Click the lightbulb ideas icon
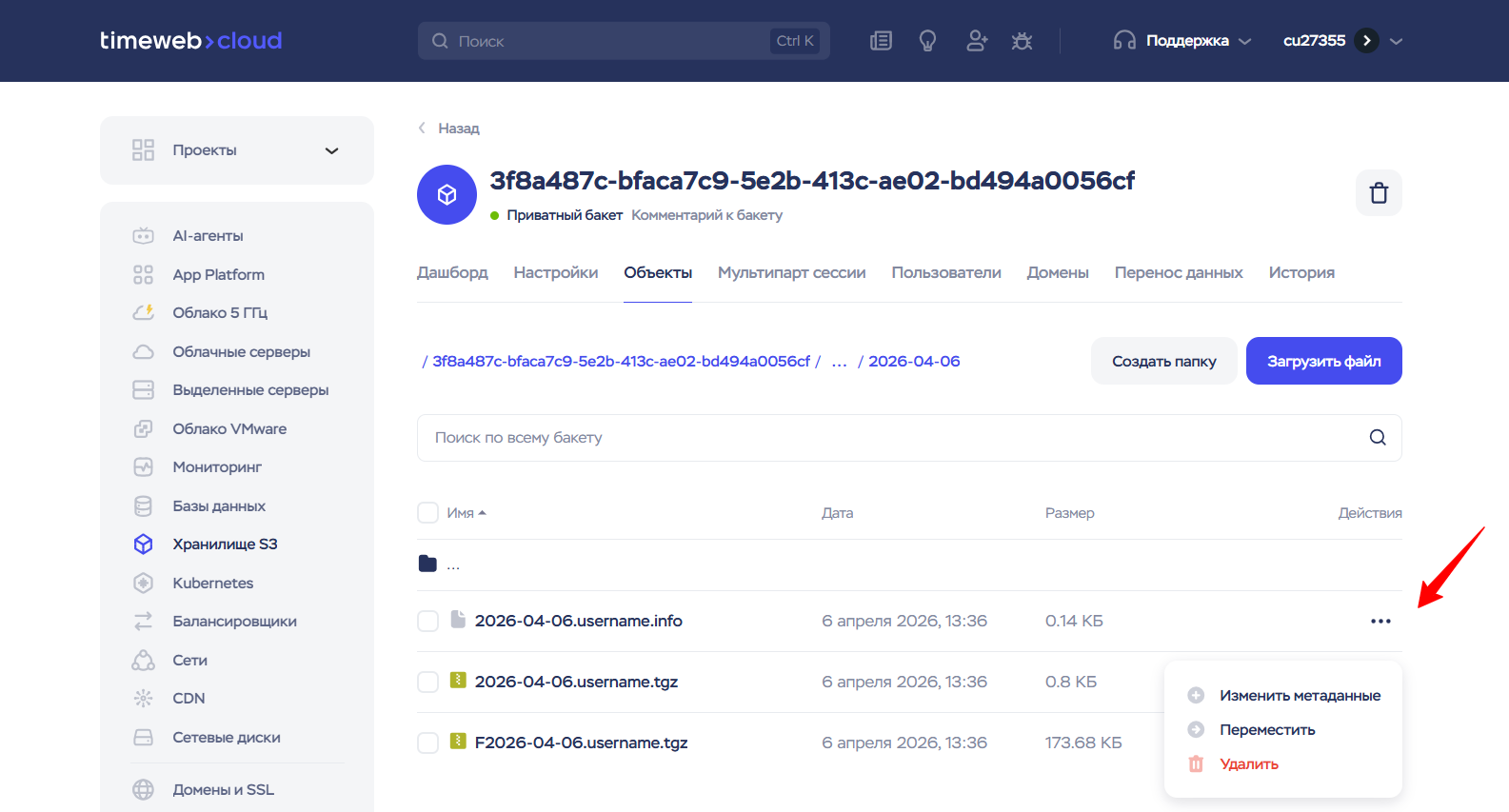The image size is (1509, 812). coord(927,41)
